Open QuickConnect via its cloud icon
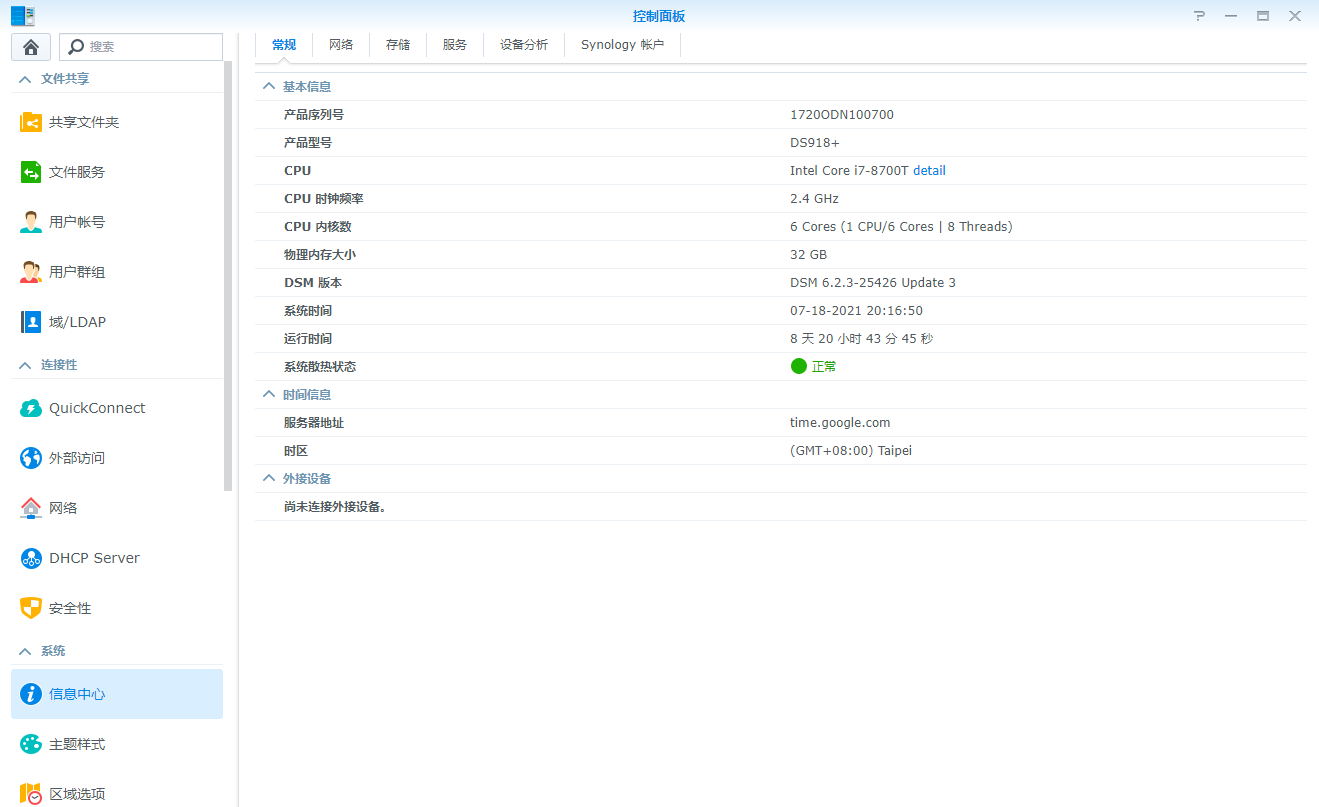The width and height of the screenshot is (1319, 807). (x=31, y=408)
